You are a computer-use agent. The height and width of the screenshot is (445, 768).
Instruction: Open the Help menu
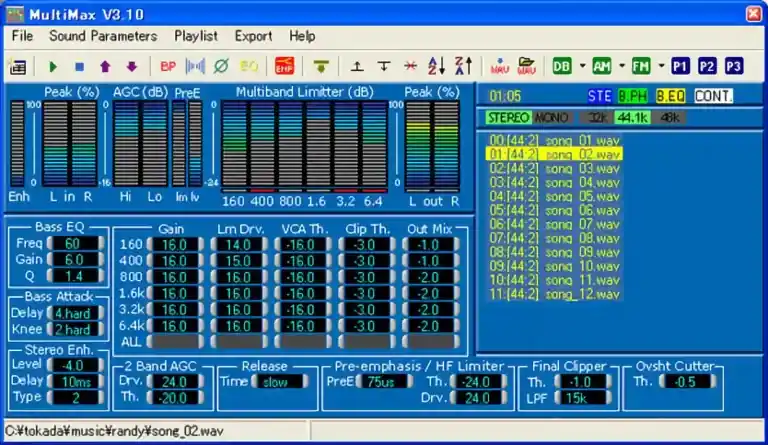[x=302, y=36]
